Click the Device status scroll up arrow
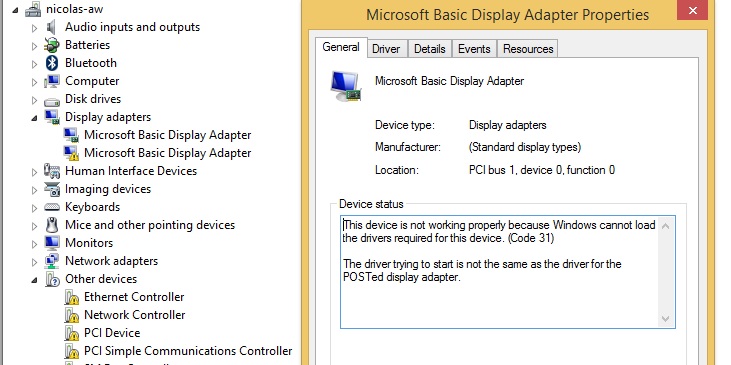 click(665, 227)
